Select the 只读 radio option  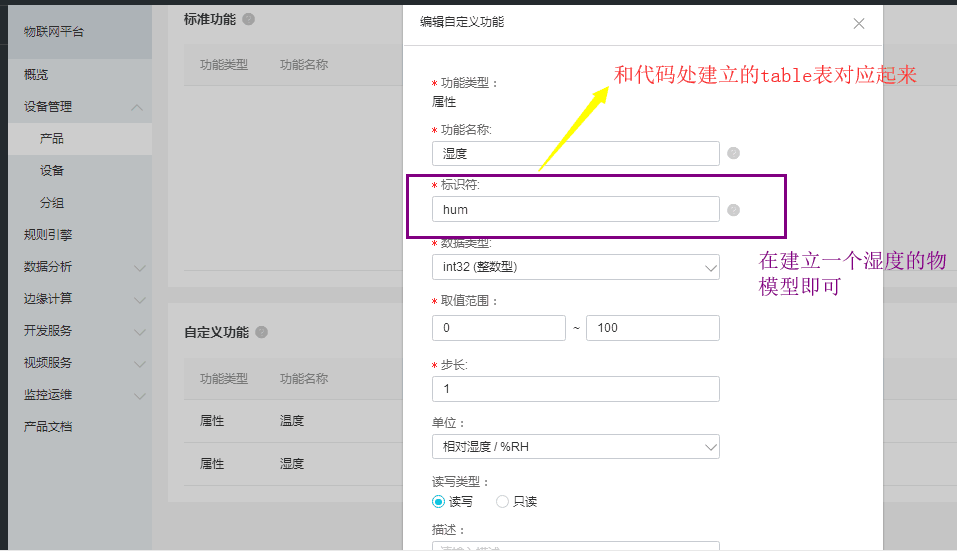pos(502,502)
